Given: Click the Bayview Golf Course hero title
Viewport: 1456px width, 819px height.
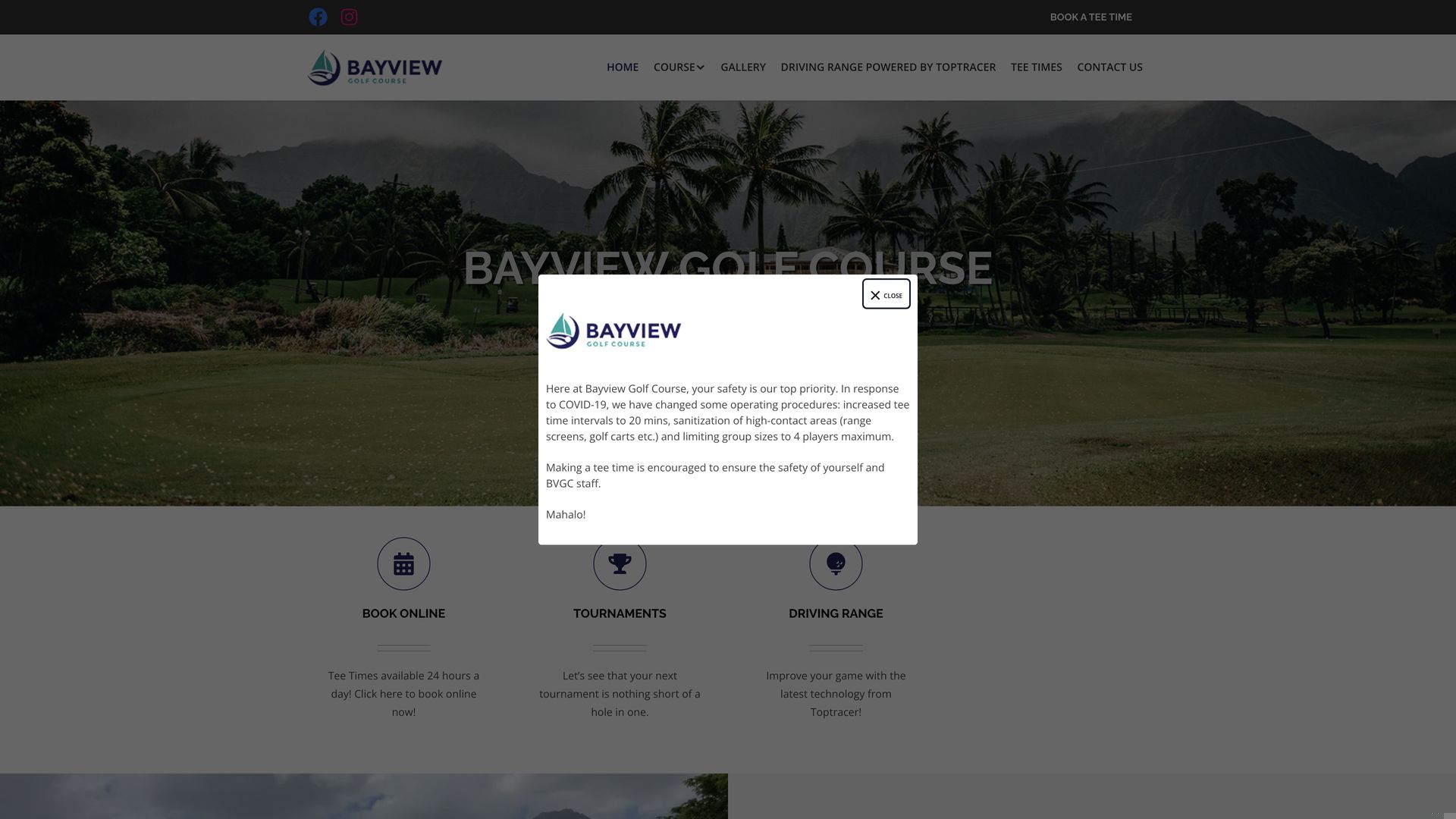Looking at the screenshot, I should (727, 268).
